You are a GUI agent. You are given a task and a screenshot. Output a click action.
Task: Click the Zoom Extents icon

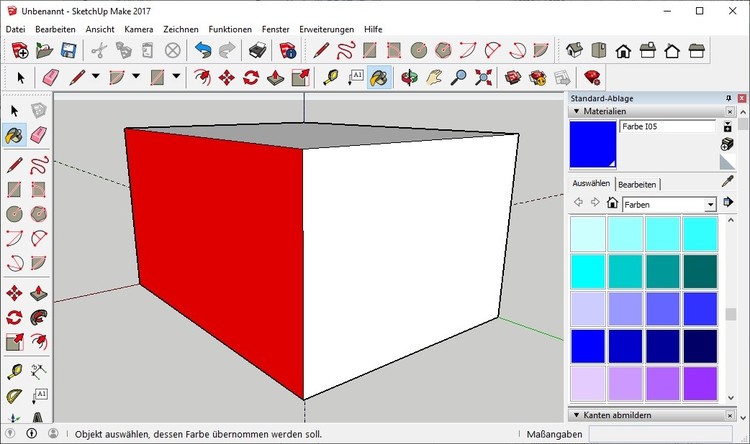pyautogui.click(x=483, y=78)
